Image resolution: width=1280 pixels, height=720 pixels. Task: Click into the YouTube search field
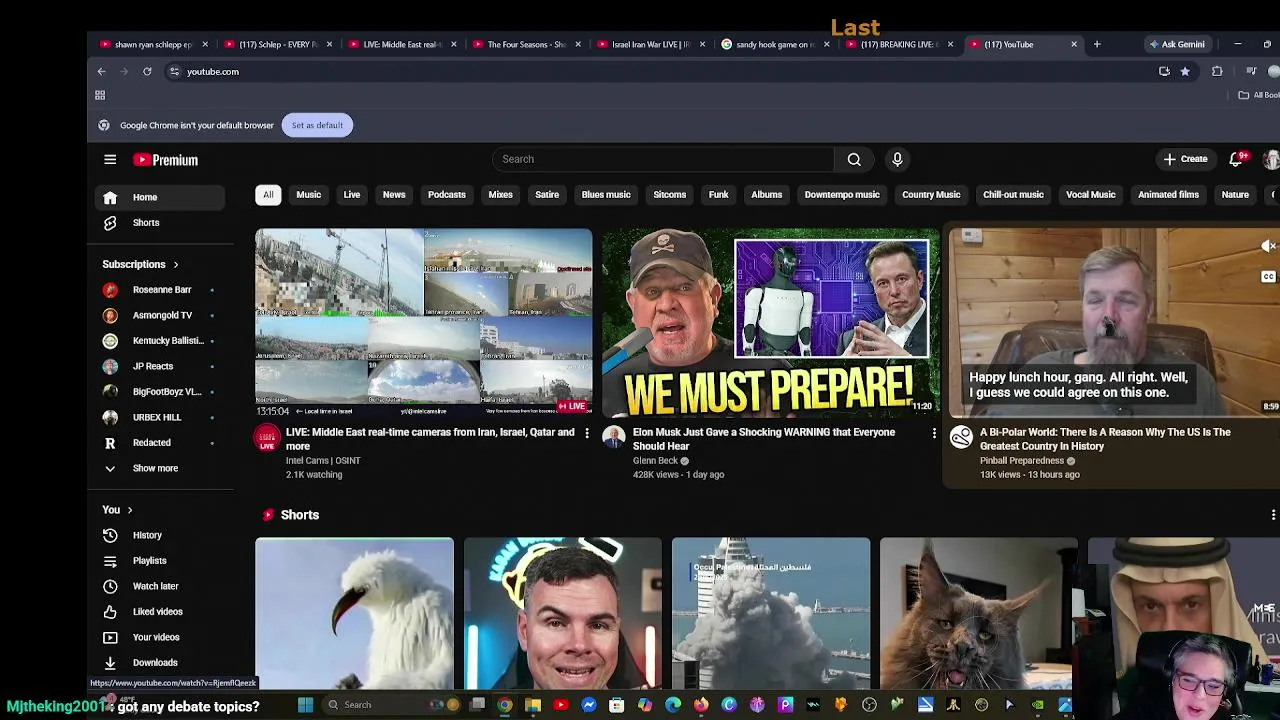[662, 159]
